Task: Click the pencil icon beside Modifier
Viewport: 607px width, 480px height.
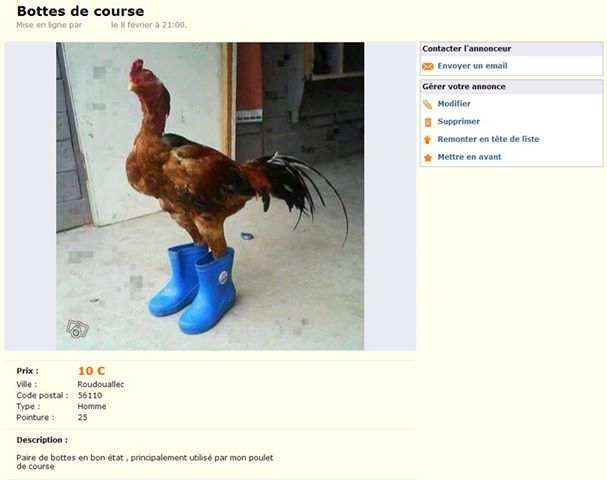Action: coord(427,104)
